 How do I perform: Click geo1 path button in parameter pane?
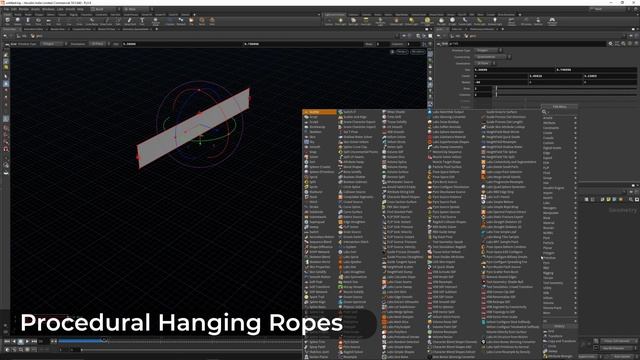[470, 36]
